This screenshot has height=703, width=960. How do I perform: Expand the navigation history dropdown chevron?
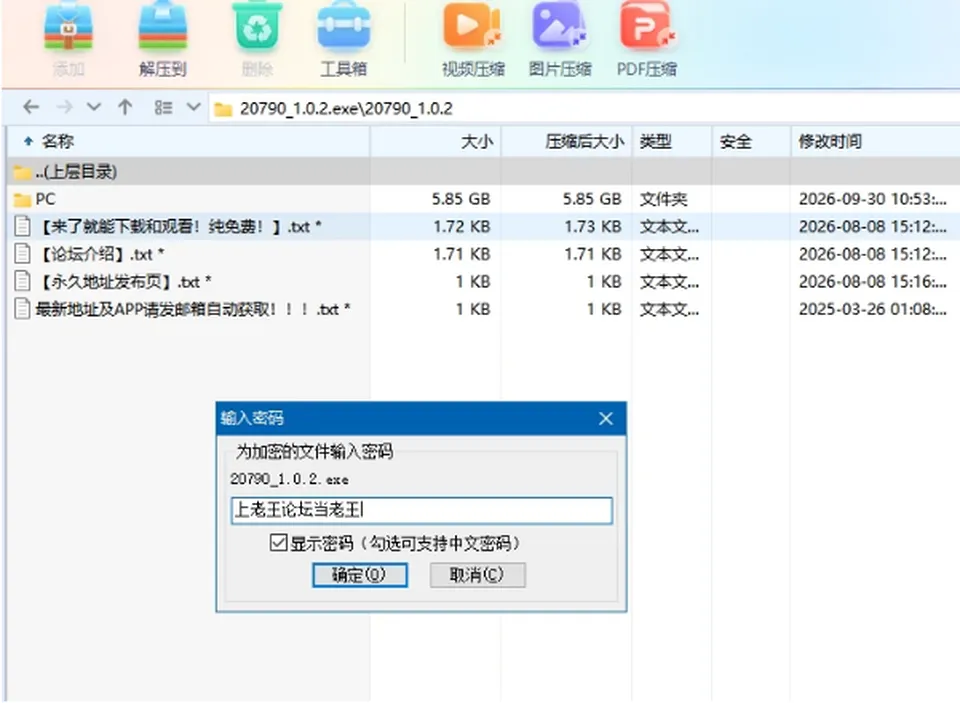click(x=94, y=108)
